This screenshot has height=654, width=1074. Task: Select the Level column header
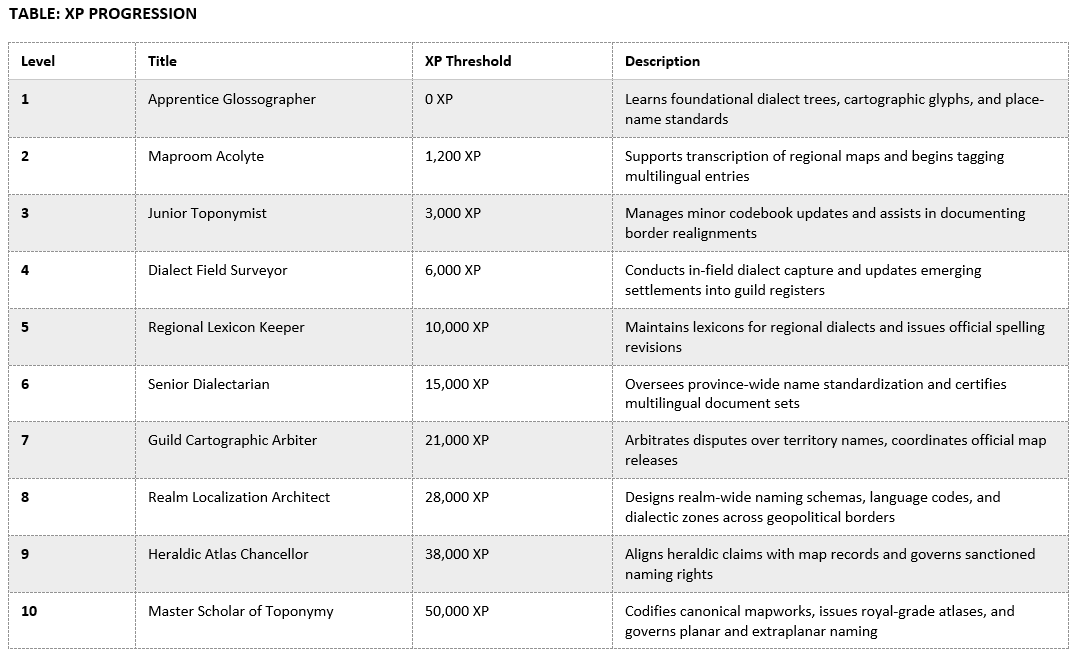[x=38, y=61]
